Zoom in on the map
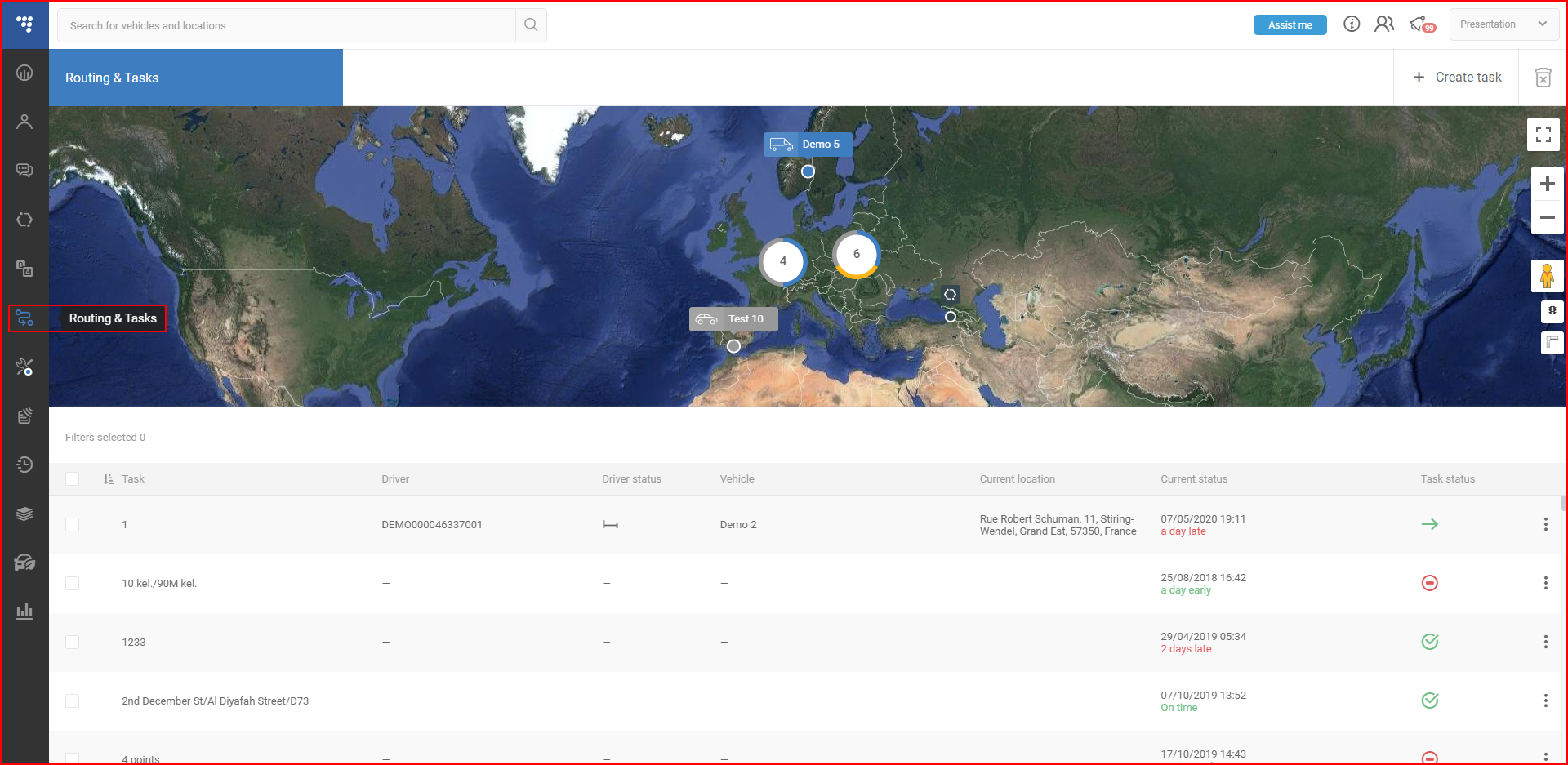 pos(1547,185)
